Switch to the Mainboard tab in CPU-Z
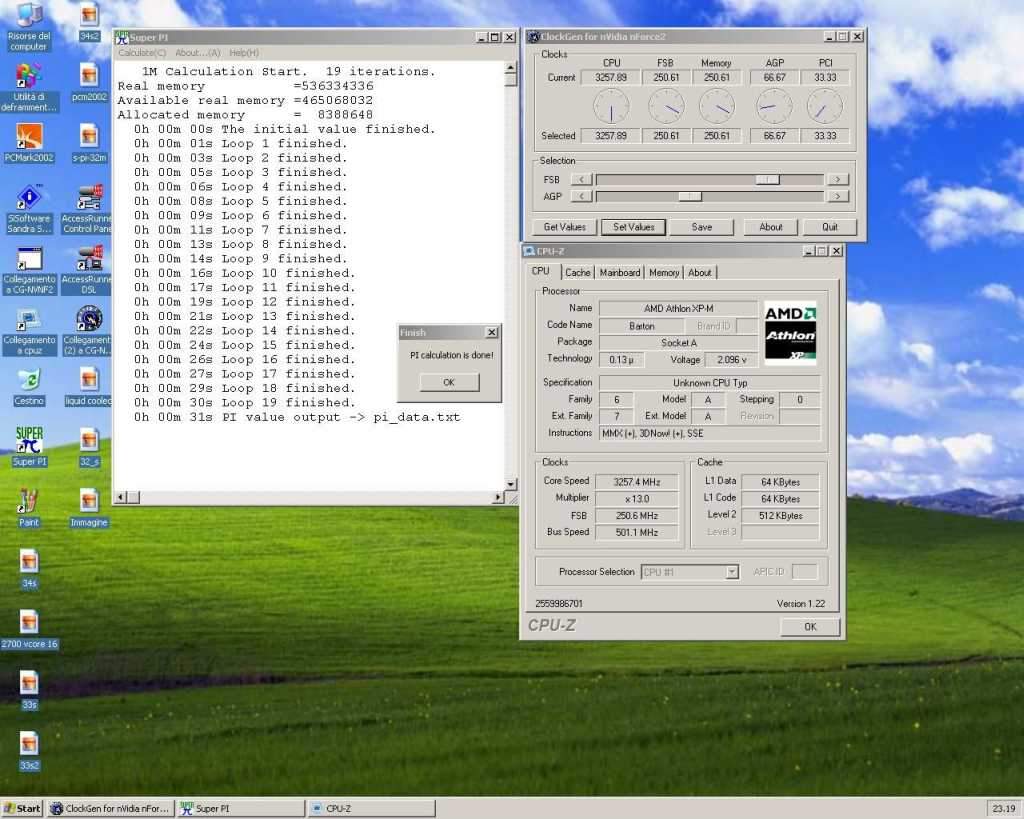This screenshot has width=1024, height=819. [620, 272]
